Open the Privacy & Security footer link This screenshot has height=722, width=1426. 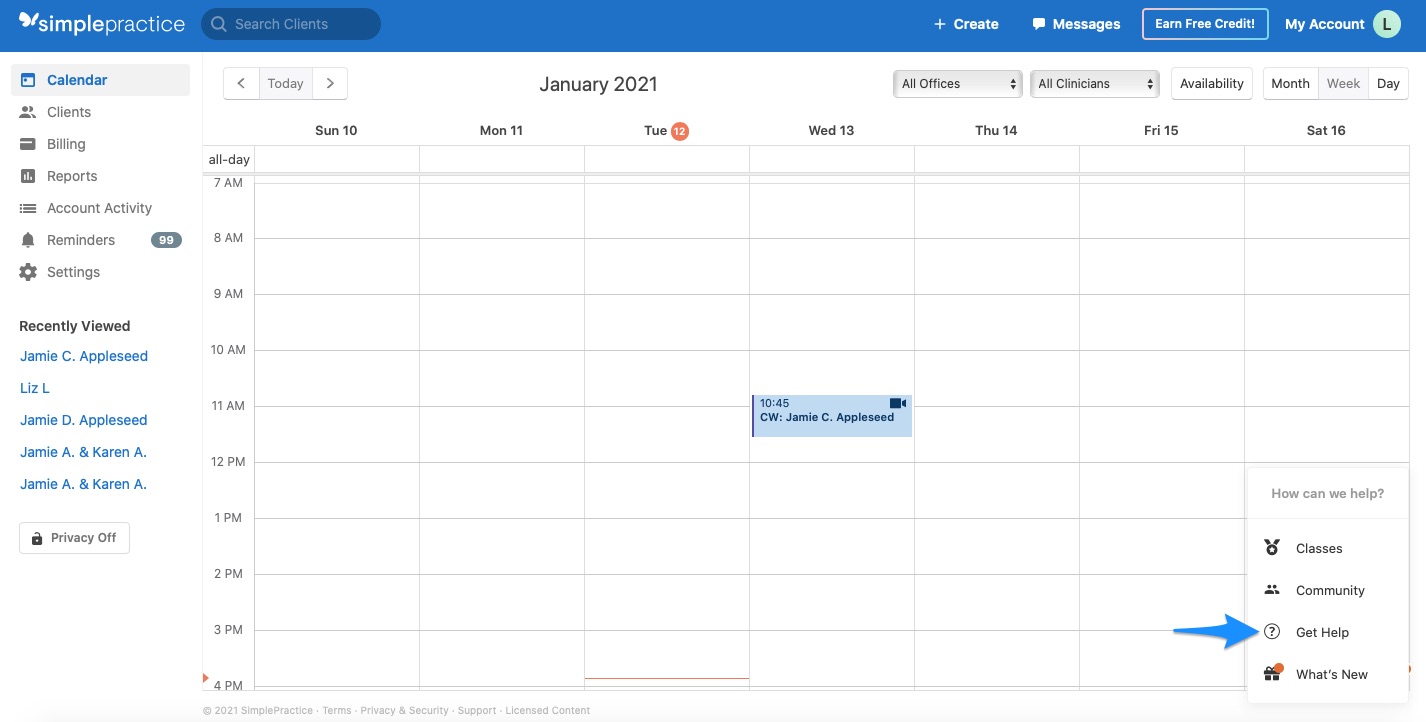(x=404, y=711)
